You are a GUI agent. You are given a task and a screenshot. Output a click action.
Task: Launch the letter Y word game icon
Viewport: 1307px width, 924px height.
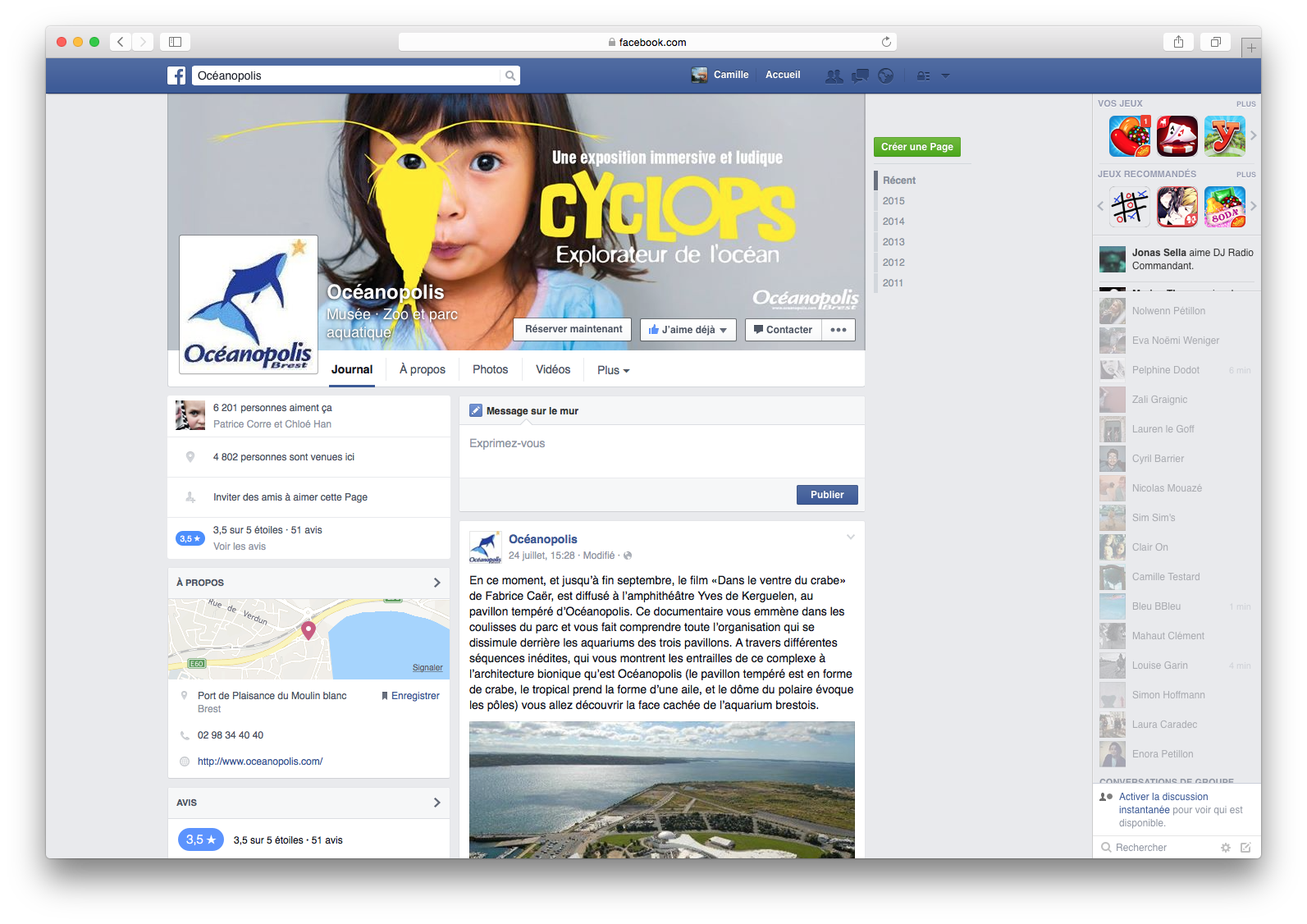(x=1225, y=136)
